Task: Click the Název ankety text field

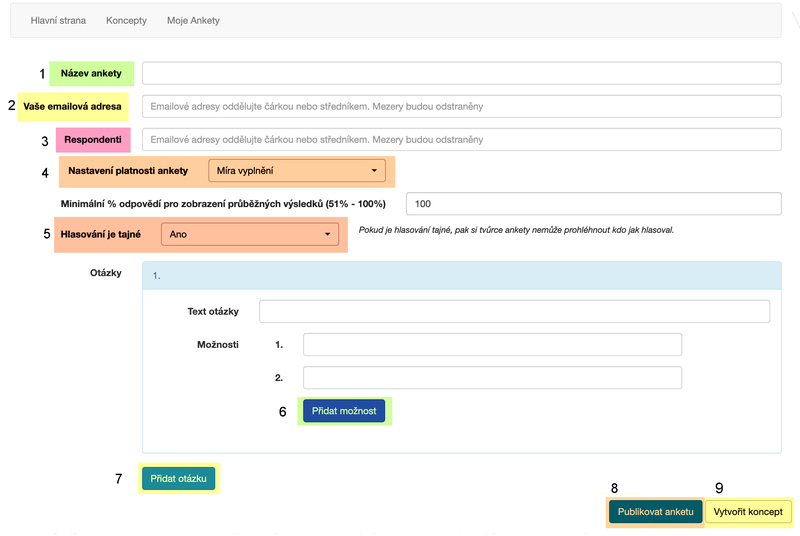Action: (x=461, y=73)
